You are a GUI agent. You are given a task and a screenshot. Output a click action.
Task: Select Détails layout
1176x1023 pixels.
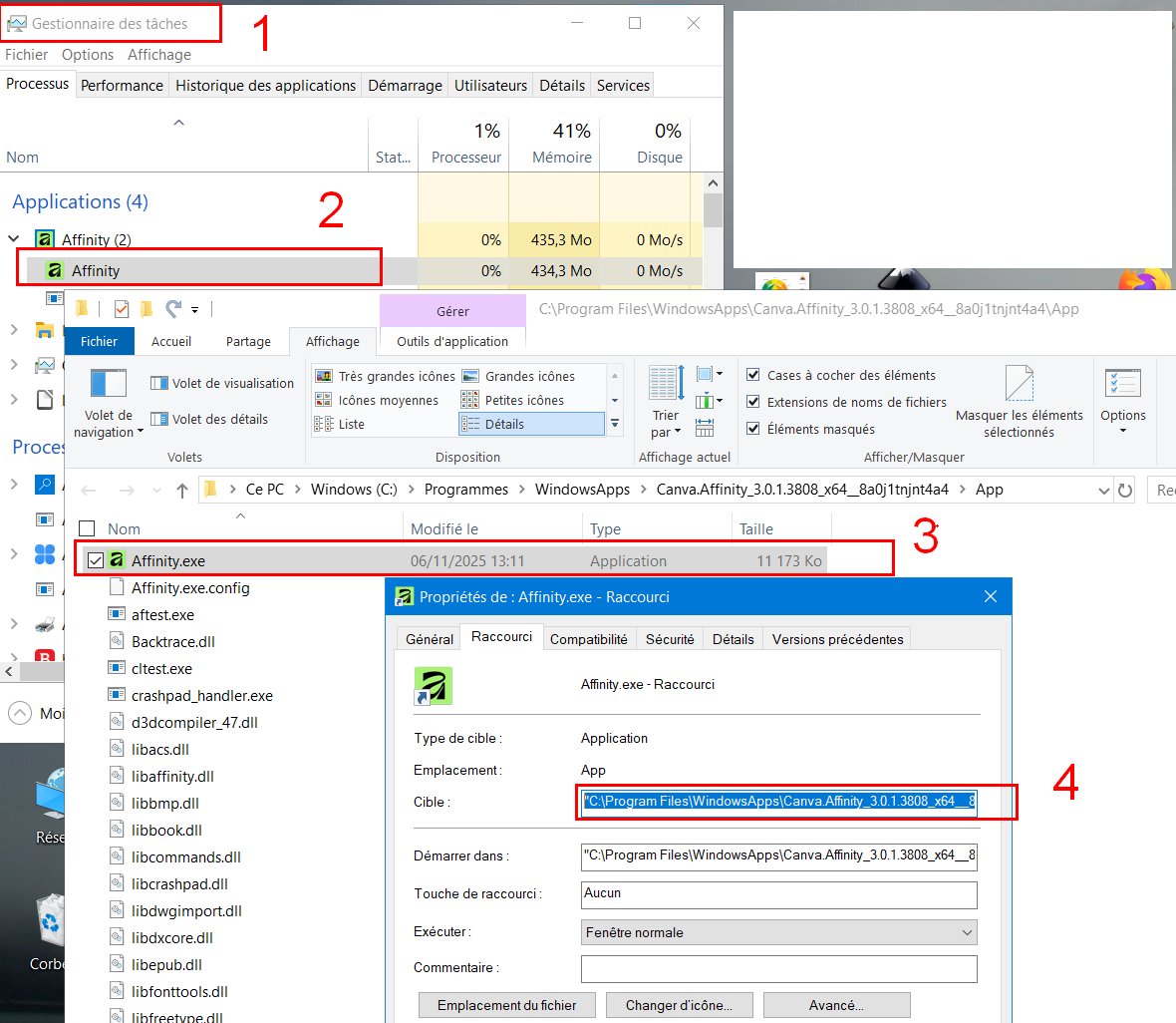pyautogui.click(x=531, y=424)
